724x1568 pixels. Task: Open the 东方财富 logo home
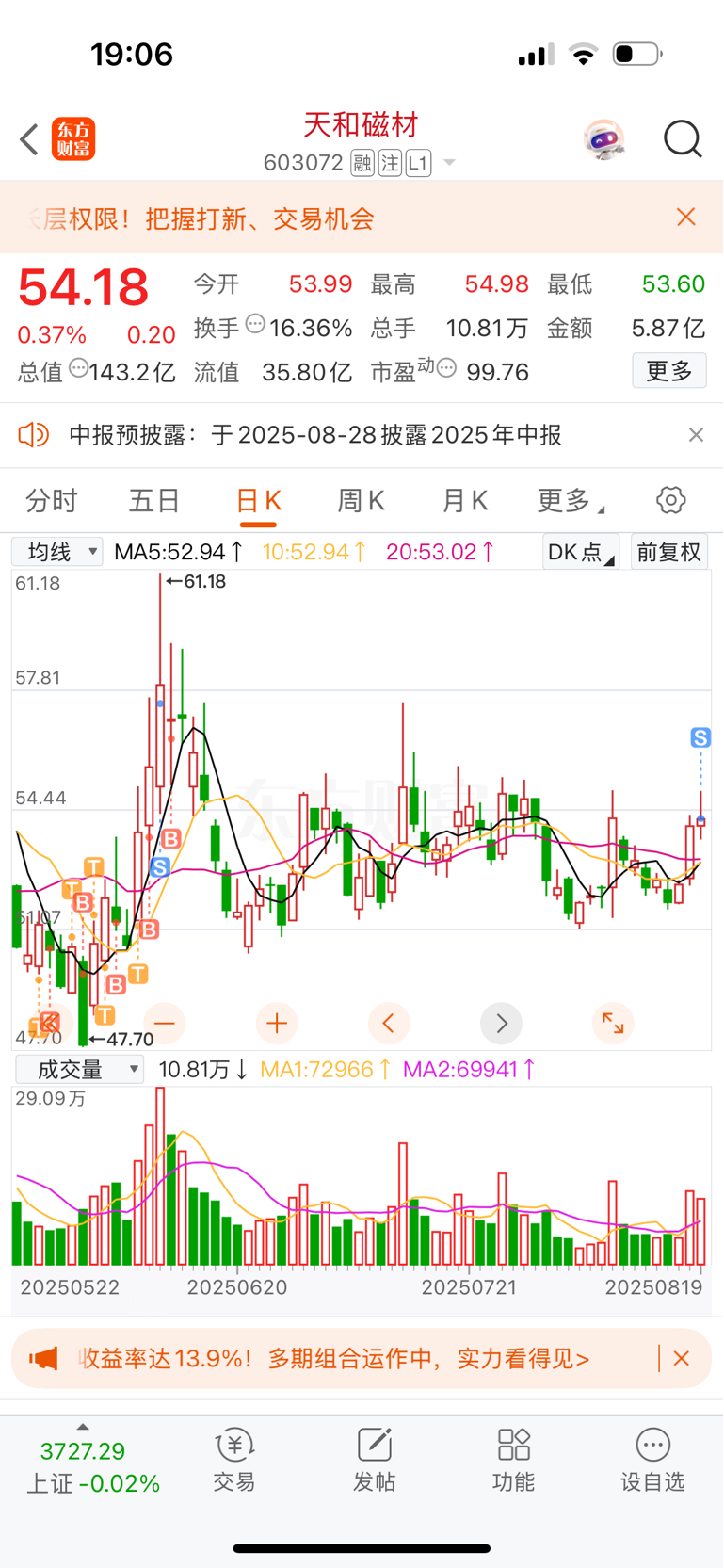click(x=73, y=139)
